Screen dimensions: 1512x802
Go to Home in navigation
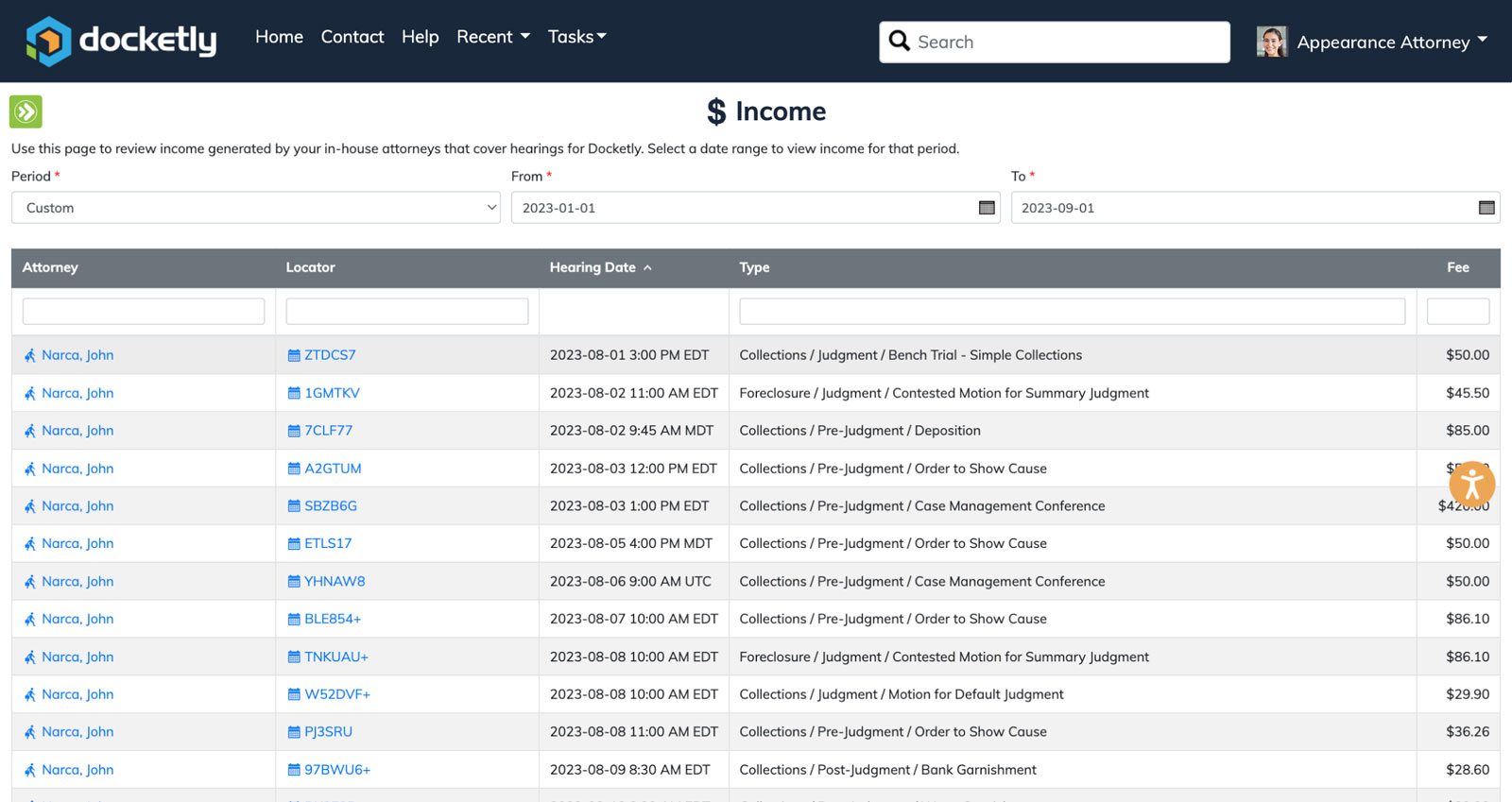pyautogui.click(x=279, y=37)
